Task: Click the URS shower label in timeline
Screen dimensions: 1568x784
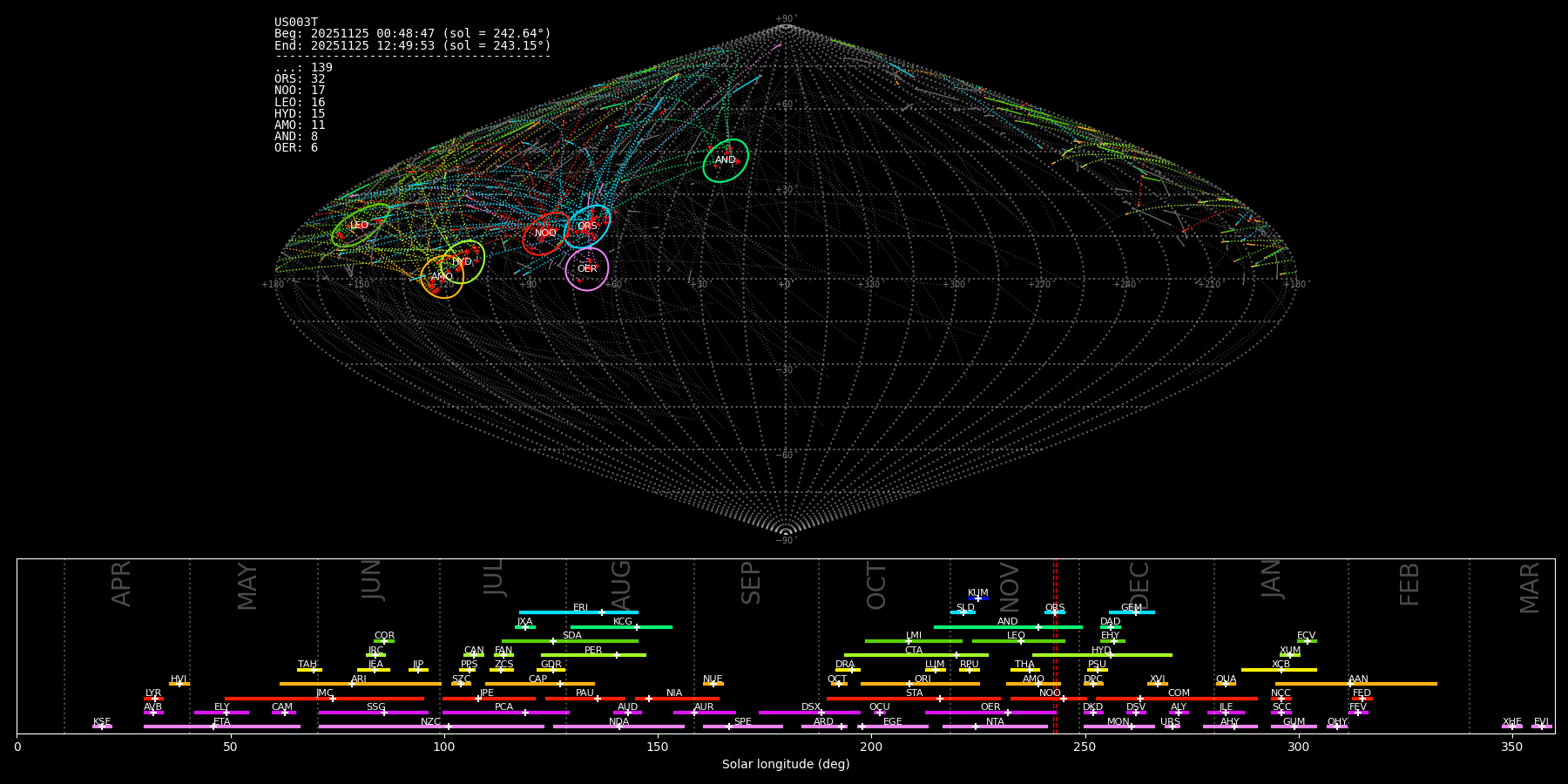Action: click(x=1171, y=722)
